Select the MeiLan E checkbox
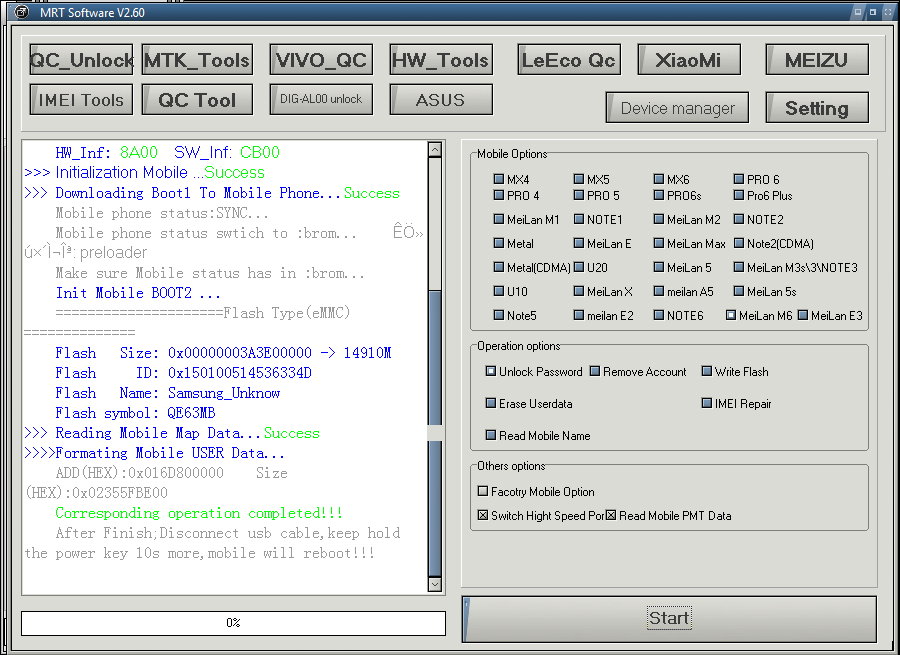 579,243
